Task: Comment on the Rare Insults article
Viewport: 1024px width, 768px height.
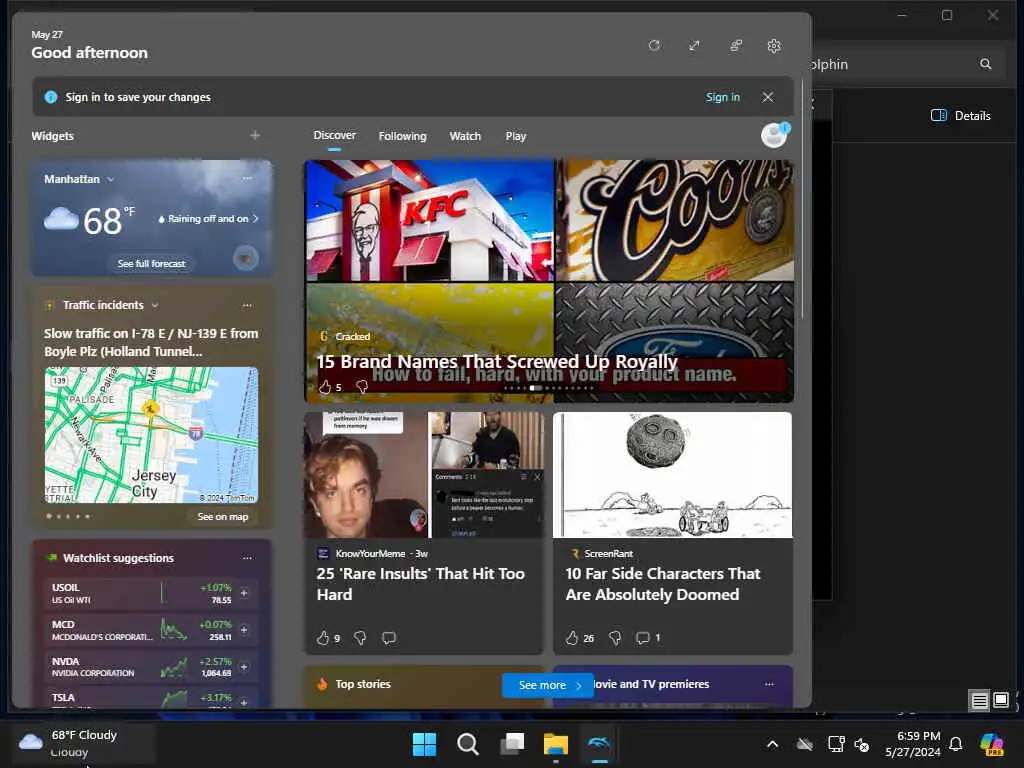Action: (x=389, y=638)
